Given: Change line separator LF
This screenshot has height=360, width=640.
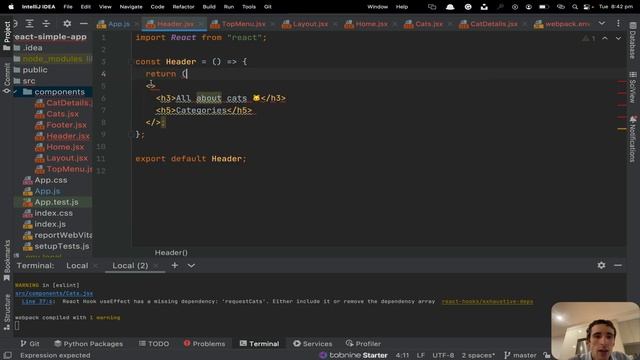Looking at the screenshot, I should (420, 355).
